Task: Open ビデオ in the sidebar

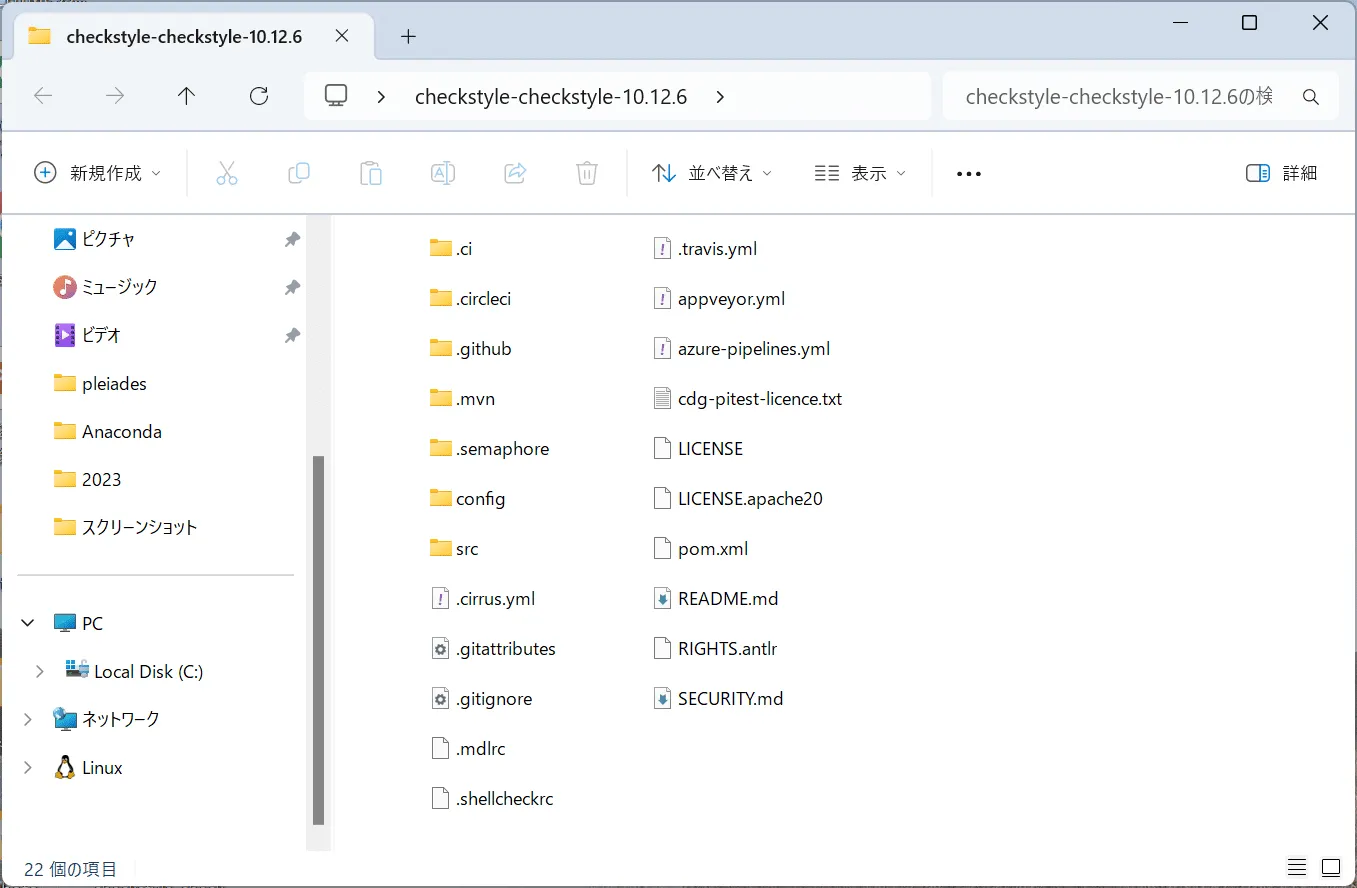Action: 101,336
